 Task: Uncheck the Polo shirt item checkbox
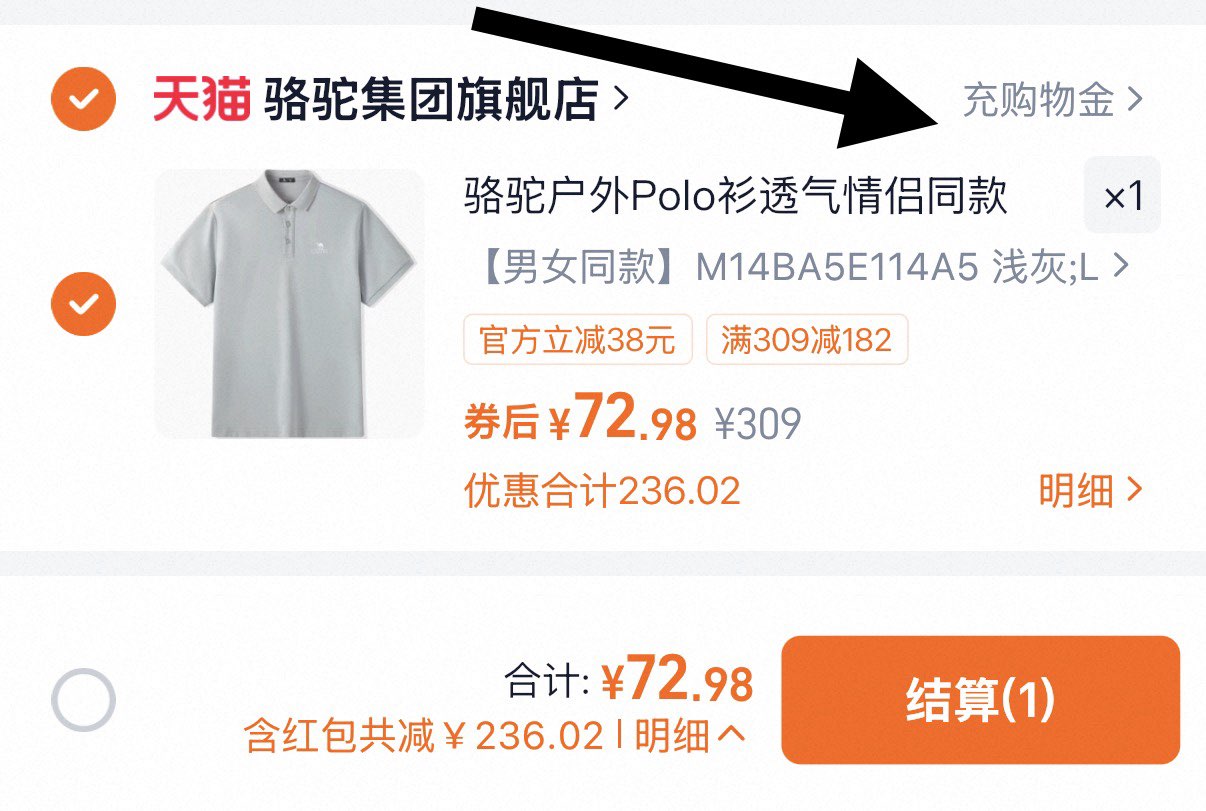click(x=84, y=303)
